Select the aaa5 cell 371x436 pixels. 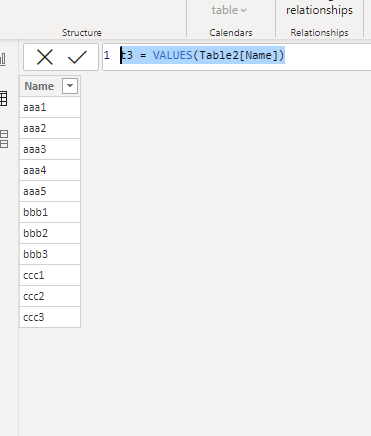tap(50, 191)
